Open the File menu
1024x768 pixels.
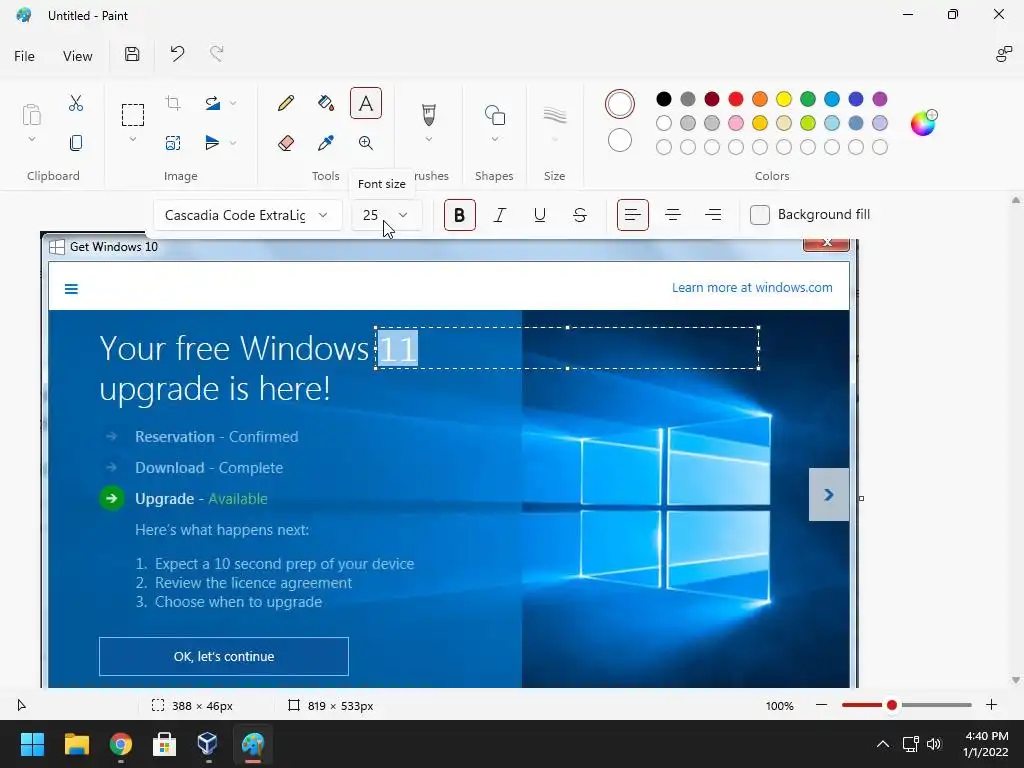click(24, 56)
